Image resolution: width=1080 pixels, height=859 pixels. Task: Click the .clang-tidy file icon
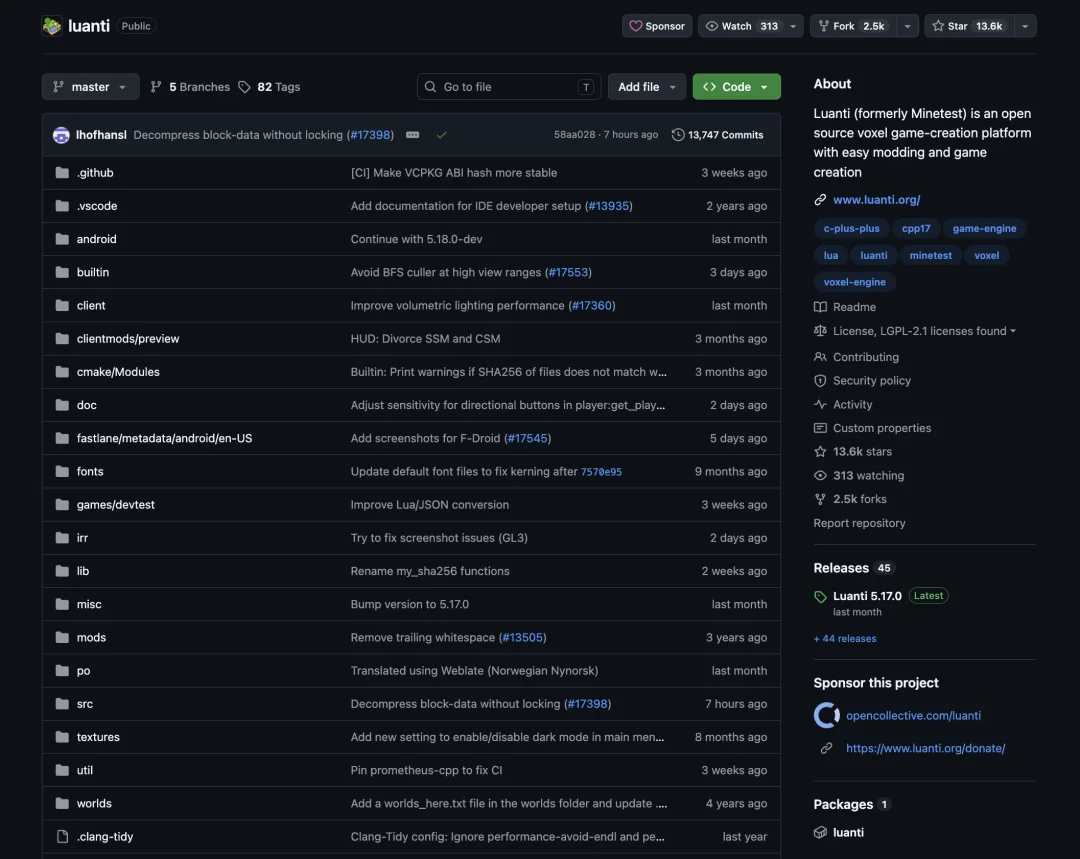(x=62, y=836)
